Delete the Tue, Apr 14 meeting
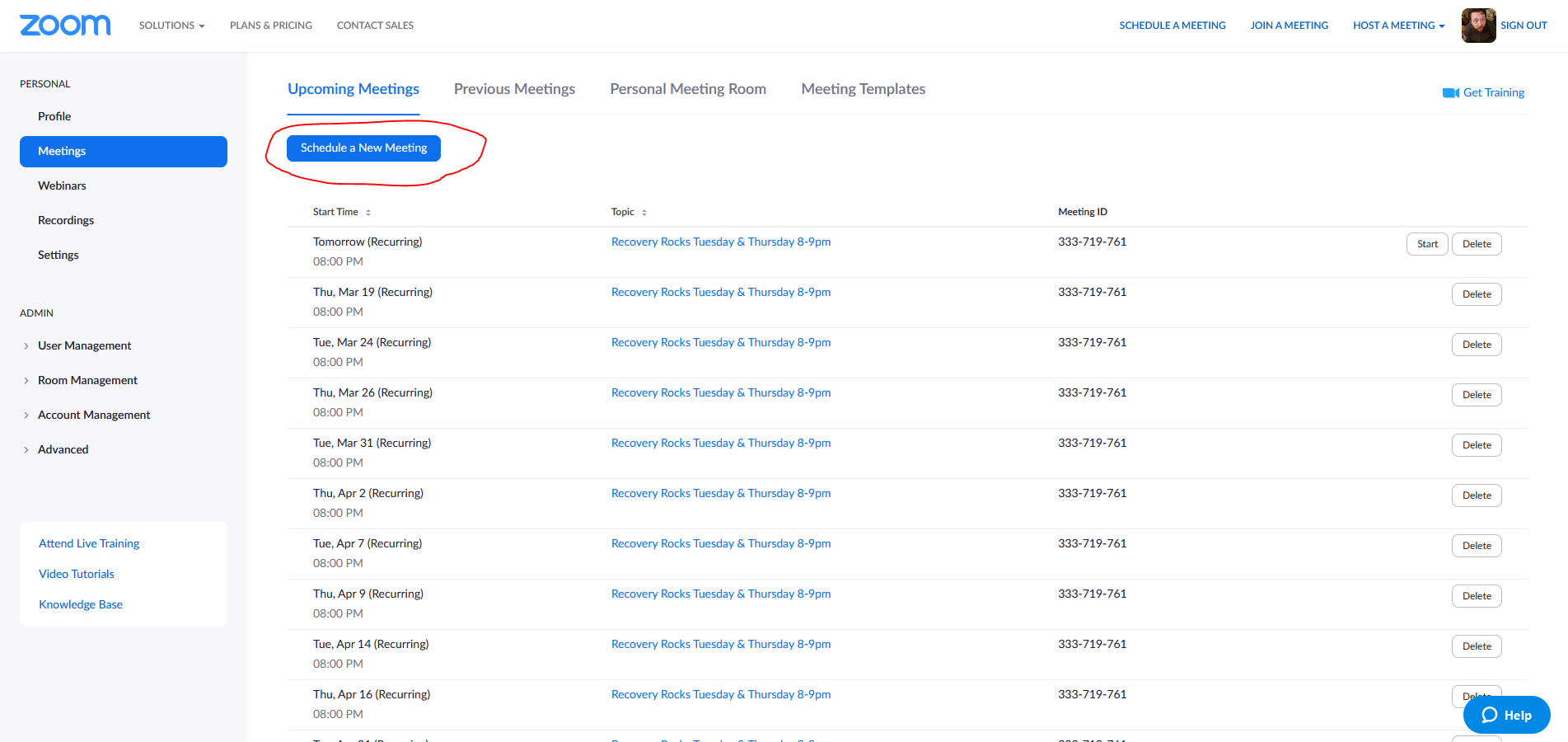This screenshot has height=742, width=1568. point(1477,646)
